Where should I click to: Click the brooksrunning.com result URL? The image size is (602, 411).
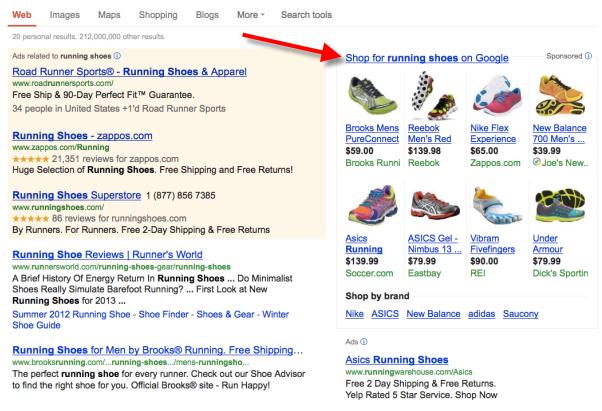click(x=131, y=362)
